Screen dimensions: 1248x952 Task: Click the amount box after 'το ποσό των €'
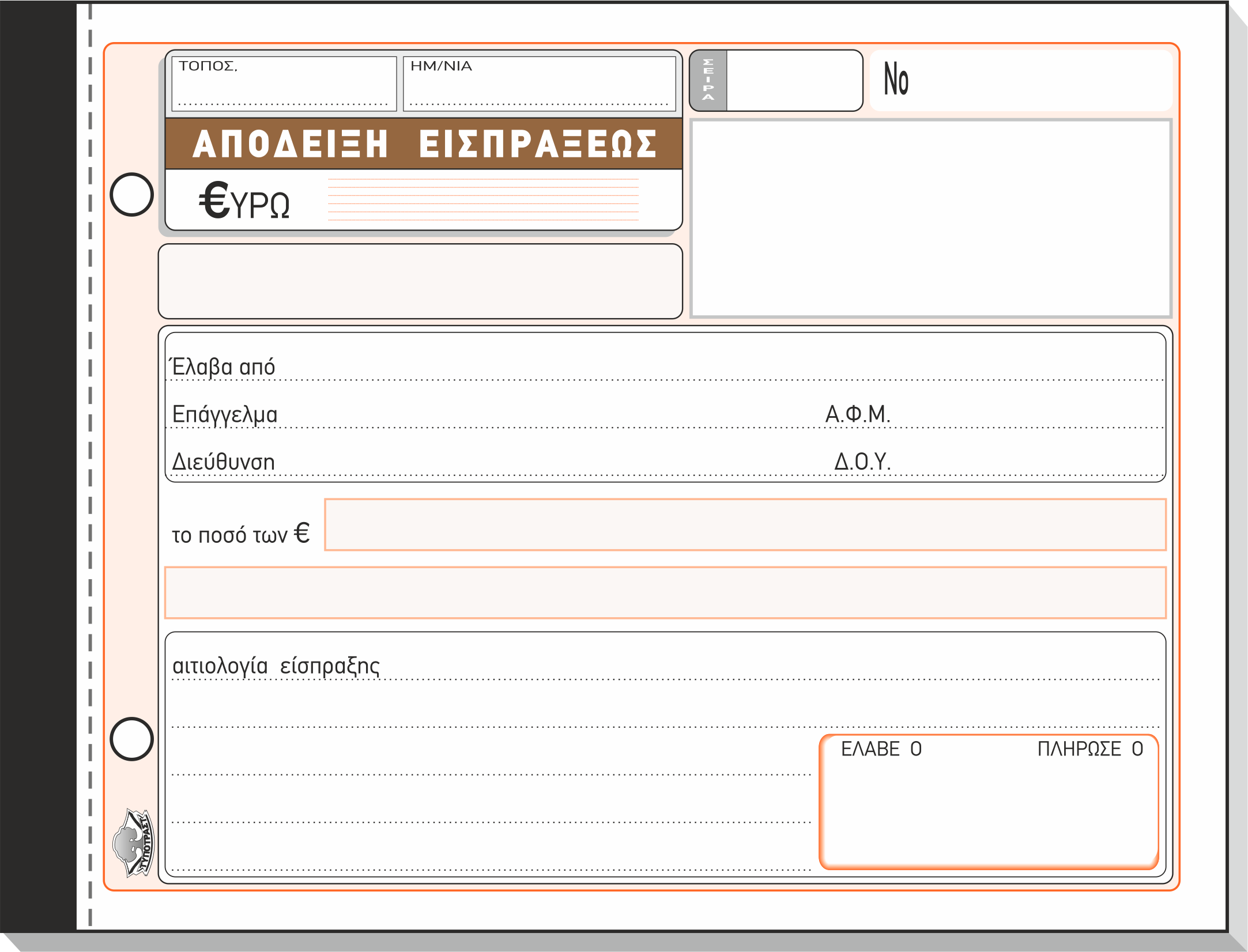(x=745, y=524)
